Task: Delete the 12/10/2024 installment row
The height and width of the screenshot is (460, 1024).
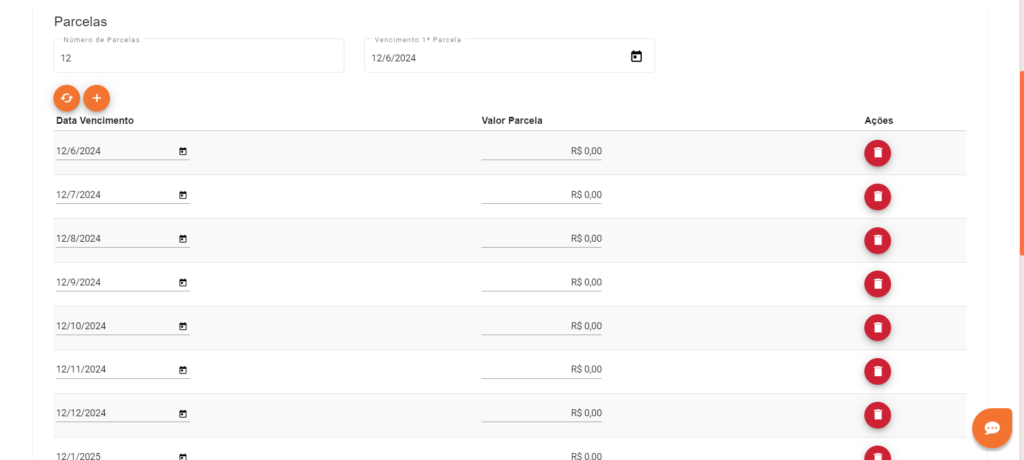Action: tap(877, 327)
